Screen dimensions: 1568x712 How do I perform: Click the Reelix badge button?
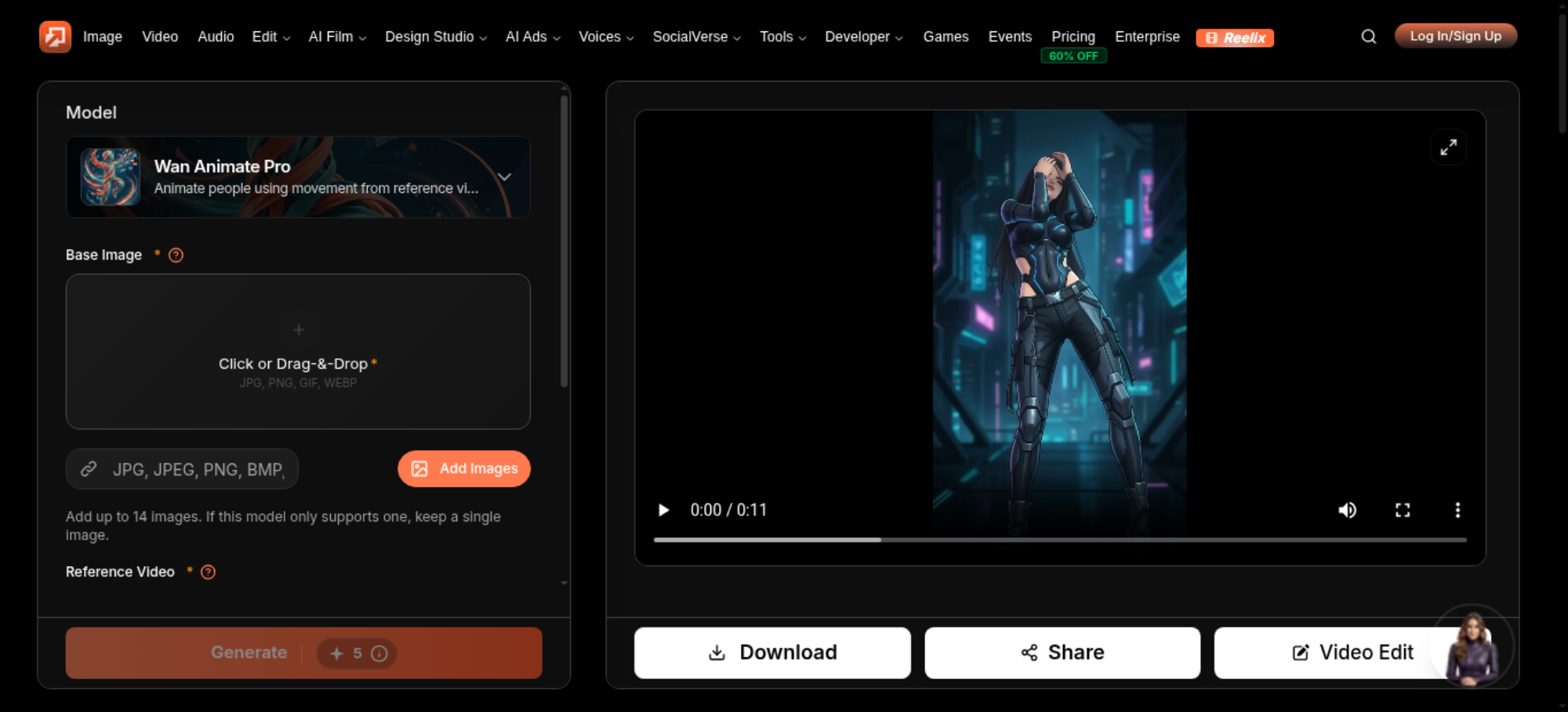click(1235, 38)
